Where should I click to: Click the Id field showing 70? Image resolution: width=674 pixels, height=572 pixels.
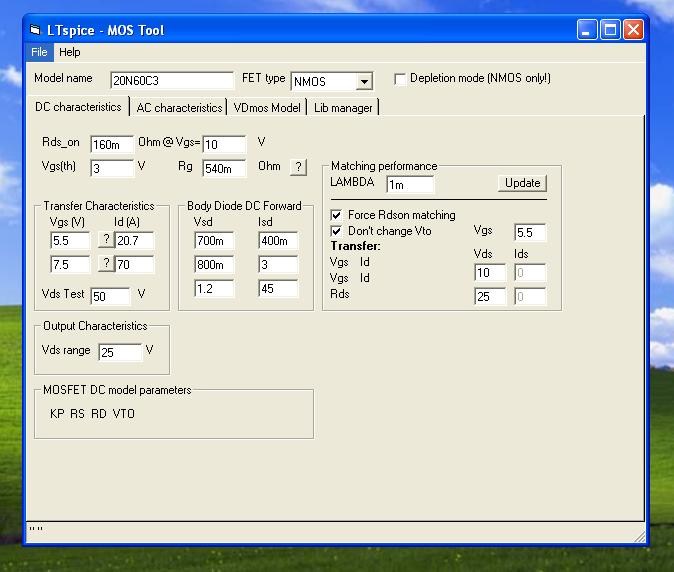pyautogui.click(x=134, y=264)
